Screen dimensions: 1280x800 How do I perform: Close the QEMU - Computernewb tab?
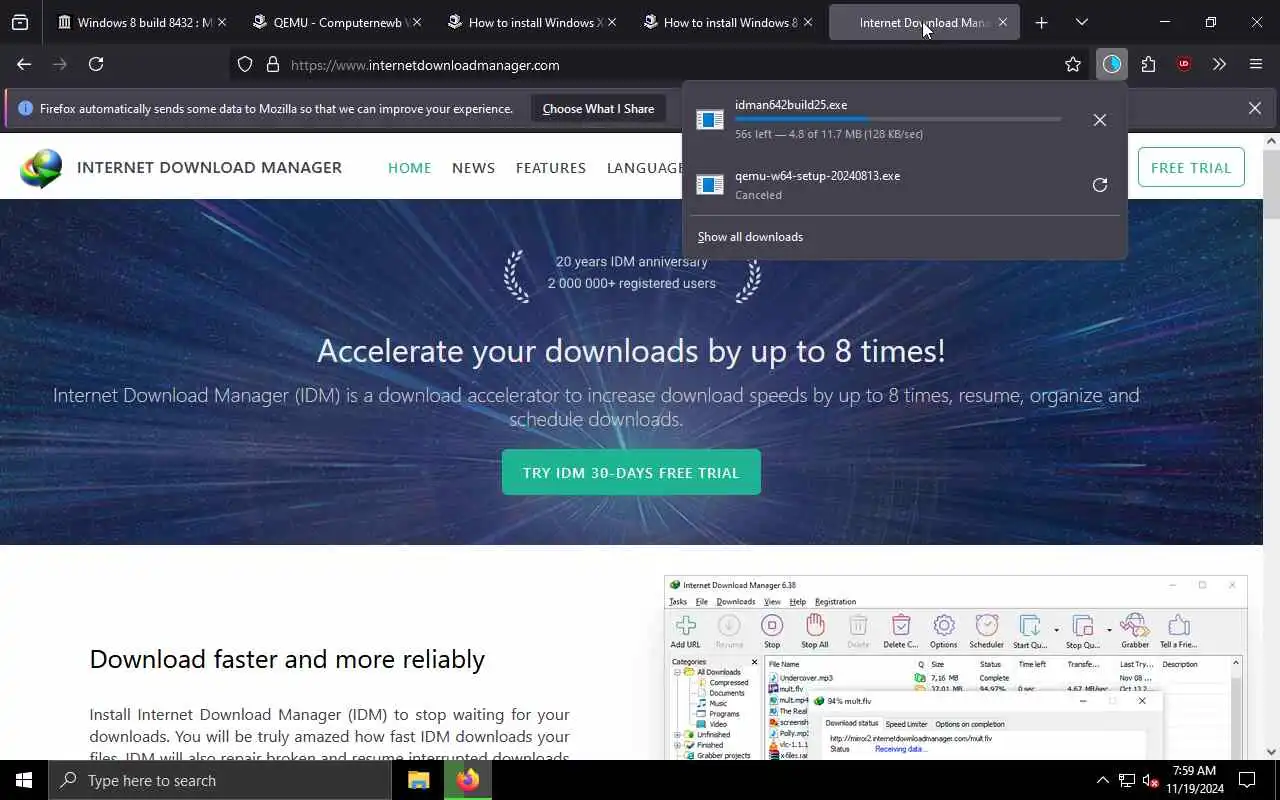(416, 22)
